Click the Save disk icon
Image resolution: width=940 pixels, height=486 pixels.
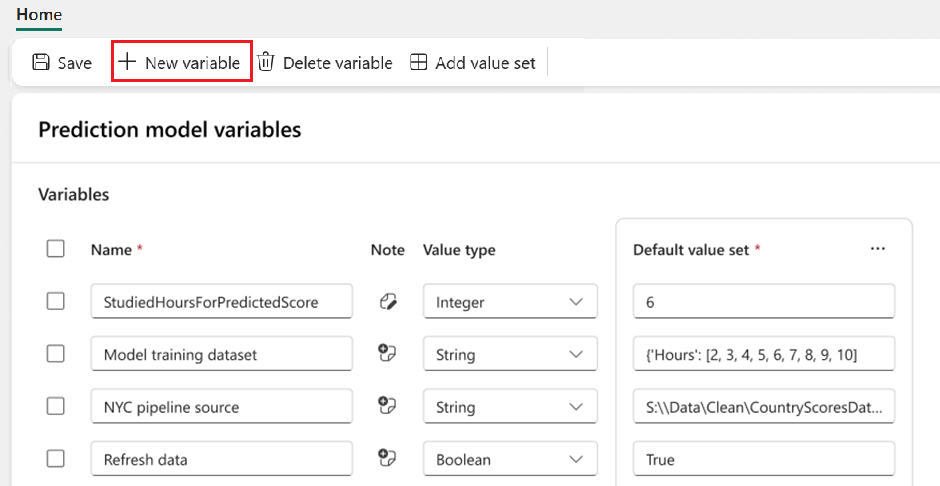coord(41,63)
